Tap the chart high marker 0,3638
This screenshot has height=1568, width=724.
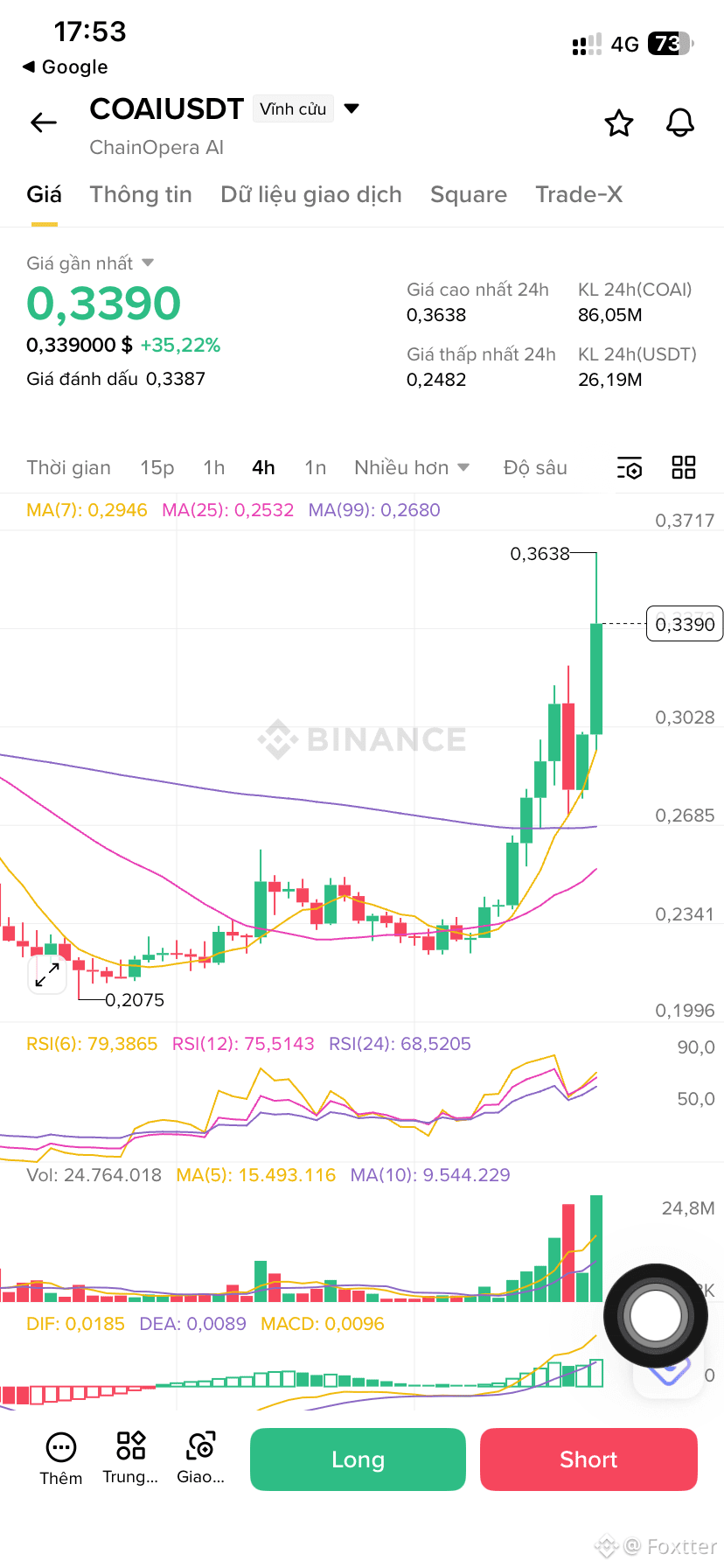(x=540, y=554)
